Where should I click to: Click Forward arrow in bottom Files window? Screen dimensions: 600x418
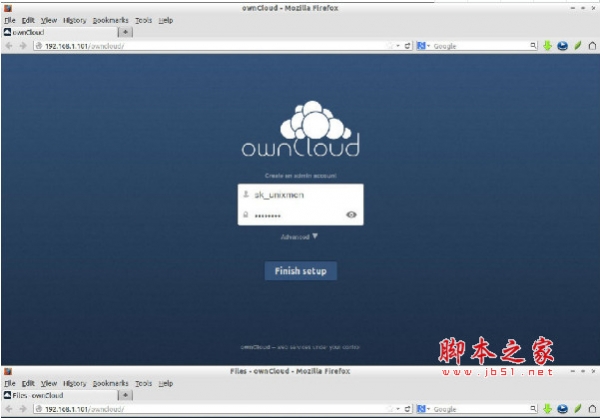point(23,409)
